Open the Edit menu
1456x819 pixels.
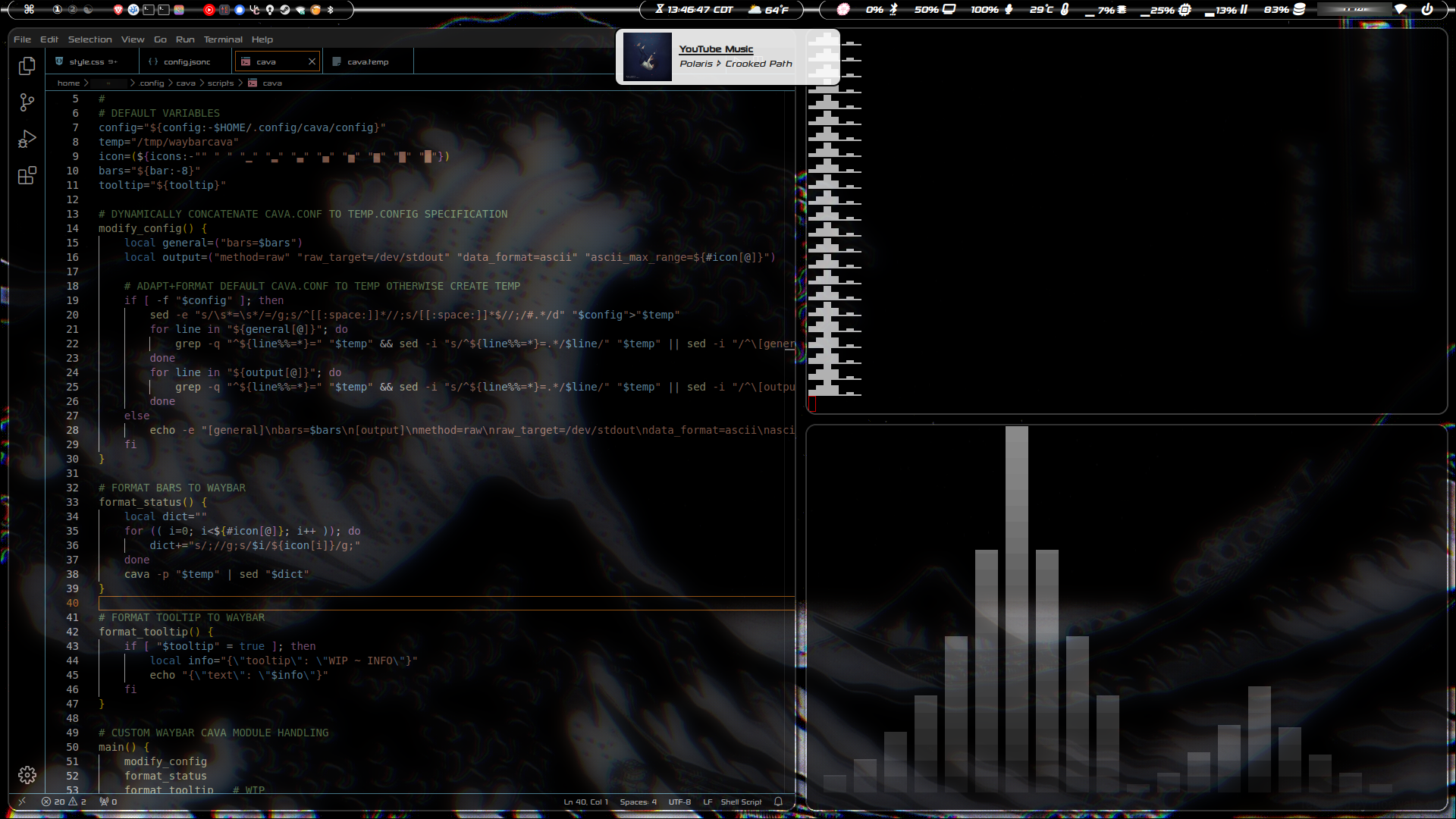coord(49,39)
